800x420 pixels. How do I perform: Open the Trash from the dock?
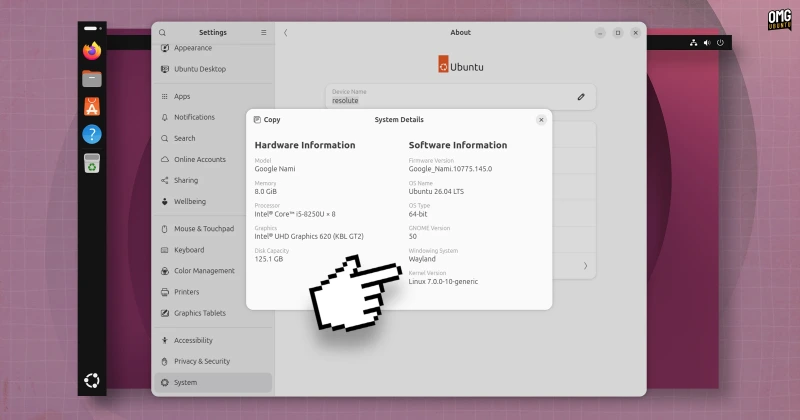92,162
